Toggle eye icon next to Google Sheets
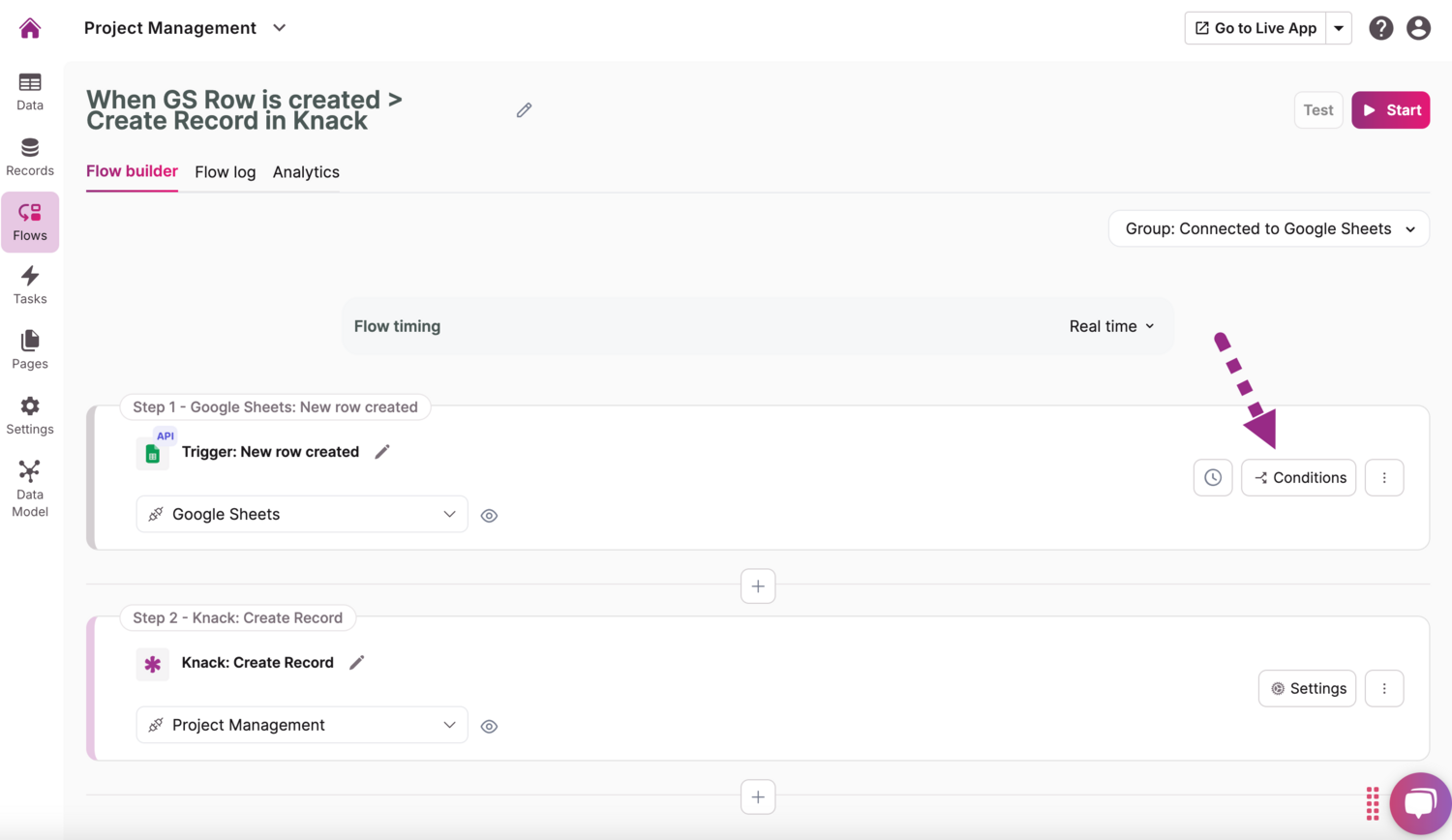Image resolution: width=1452 pixels, height=840 pixels. (x=489, y=516)
